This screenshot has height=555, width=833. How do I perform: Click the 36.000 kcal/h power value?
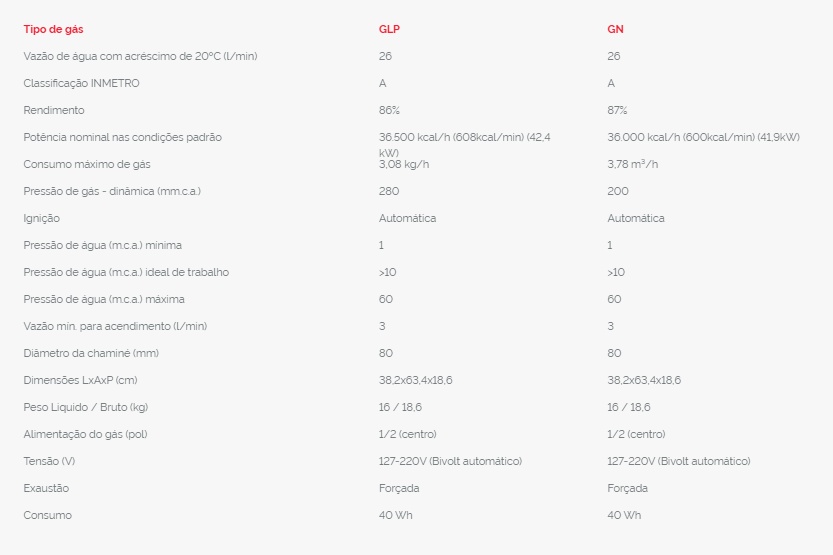[x=703, y=137]
